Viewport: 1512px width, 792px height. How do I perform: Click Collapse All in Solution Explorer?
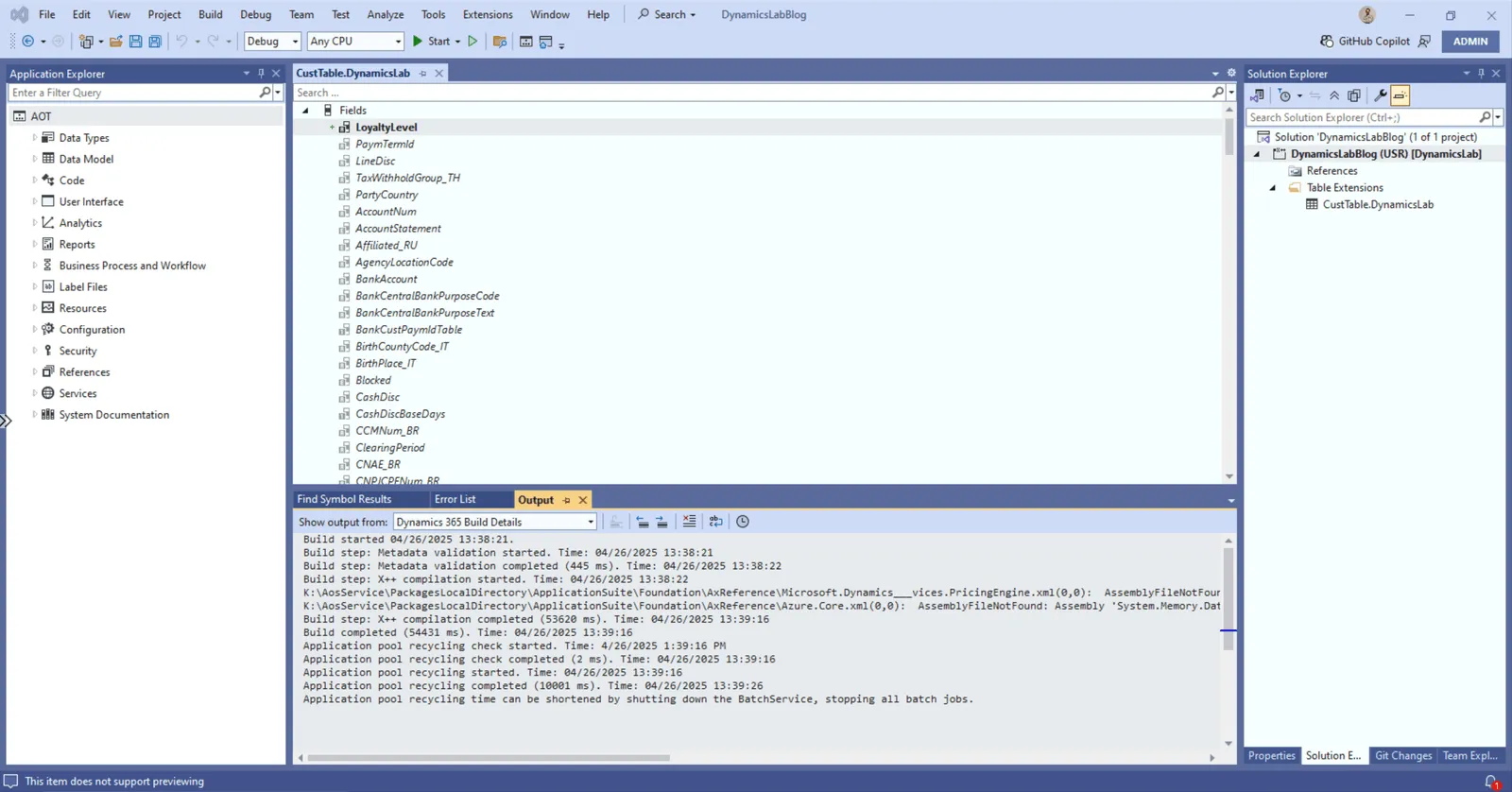click(x=1334, y=95)
